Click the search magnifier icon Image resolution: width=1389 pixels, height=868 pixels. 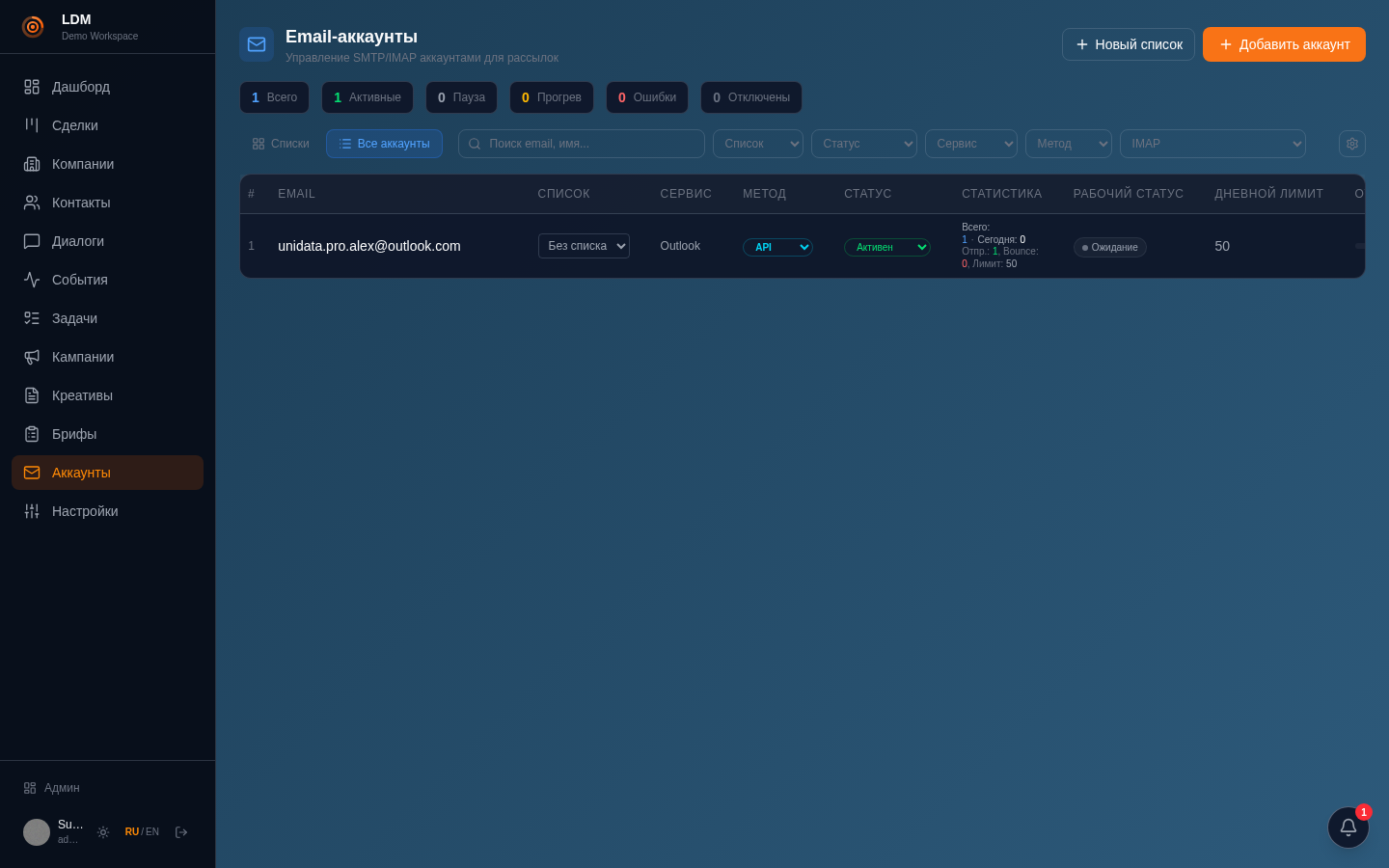[475, 144]
